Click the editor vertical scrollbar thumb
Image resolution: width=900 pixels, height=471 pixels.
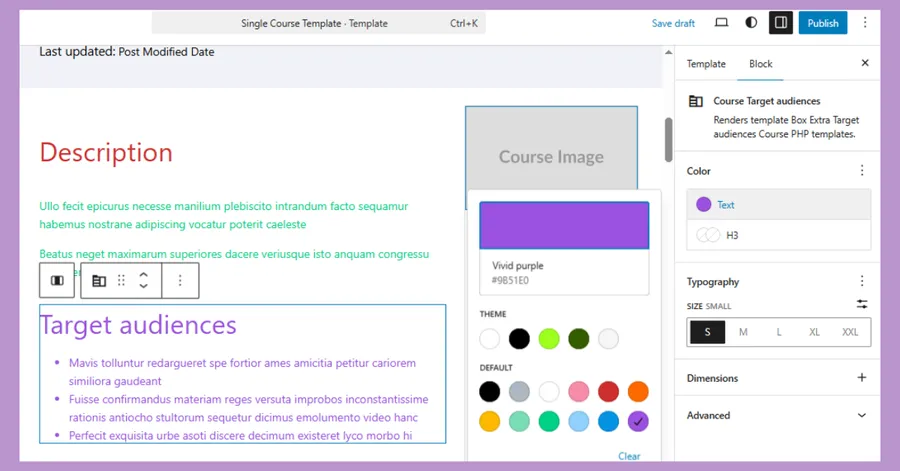click(x=668, y=140)
